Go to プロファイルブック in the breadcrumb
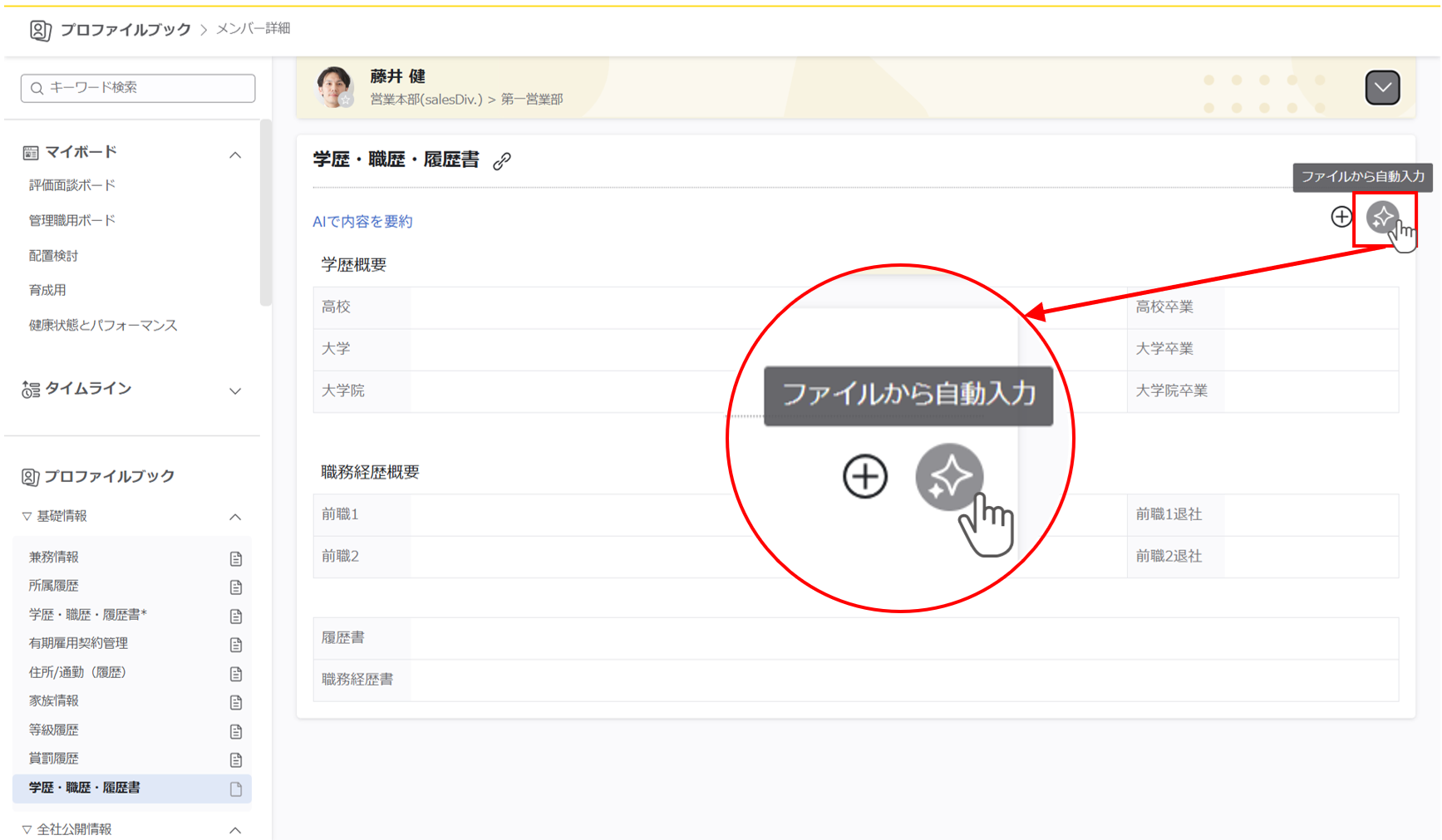This screenshot has width=1442, height=840. (x=125, y=30)
